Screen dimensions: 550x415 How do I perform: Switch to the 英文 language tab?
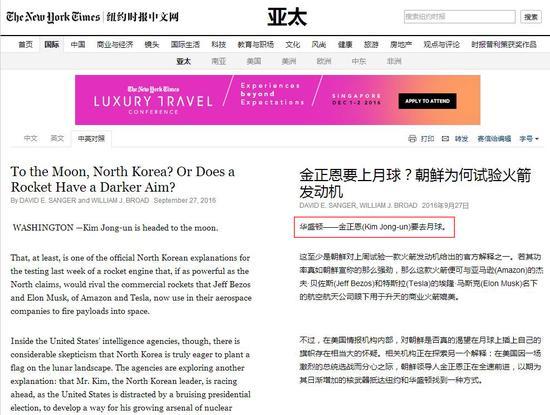tap(57, 138)
